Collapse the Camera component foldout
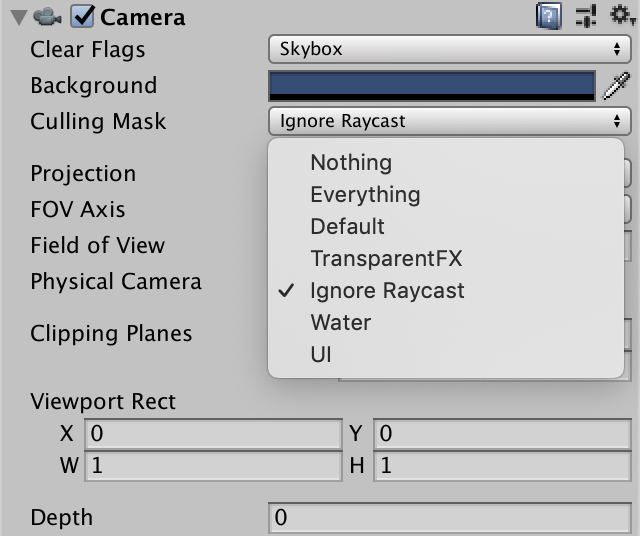 (x=16, y=17)
